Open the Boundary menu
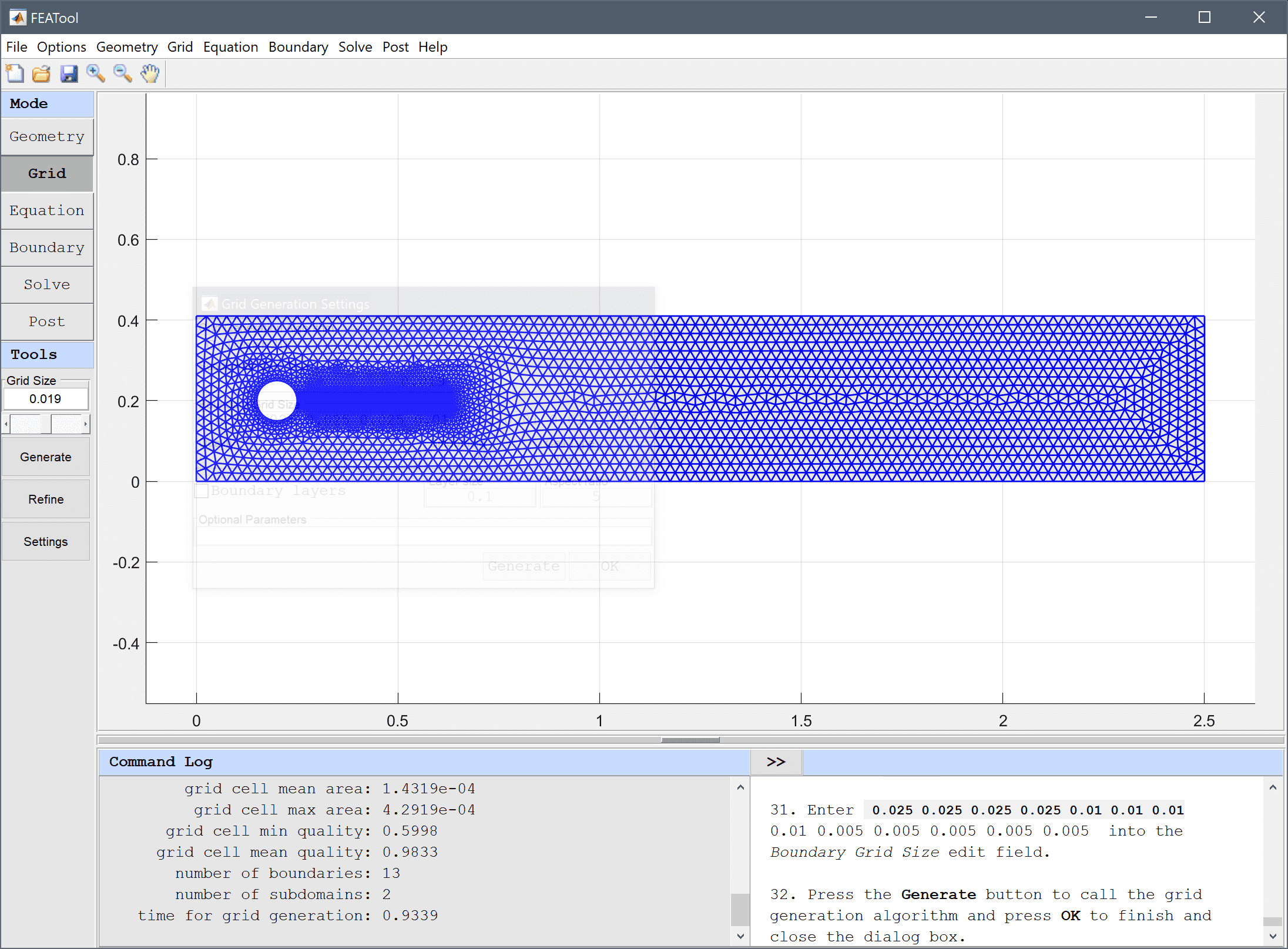The width and height of the screenshot is (1288, 949). (x=298, y=47)
